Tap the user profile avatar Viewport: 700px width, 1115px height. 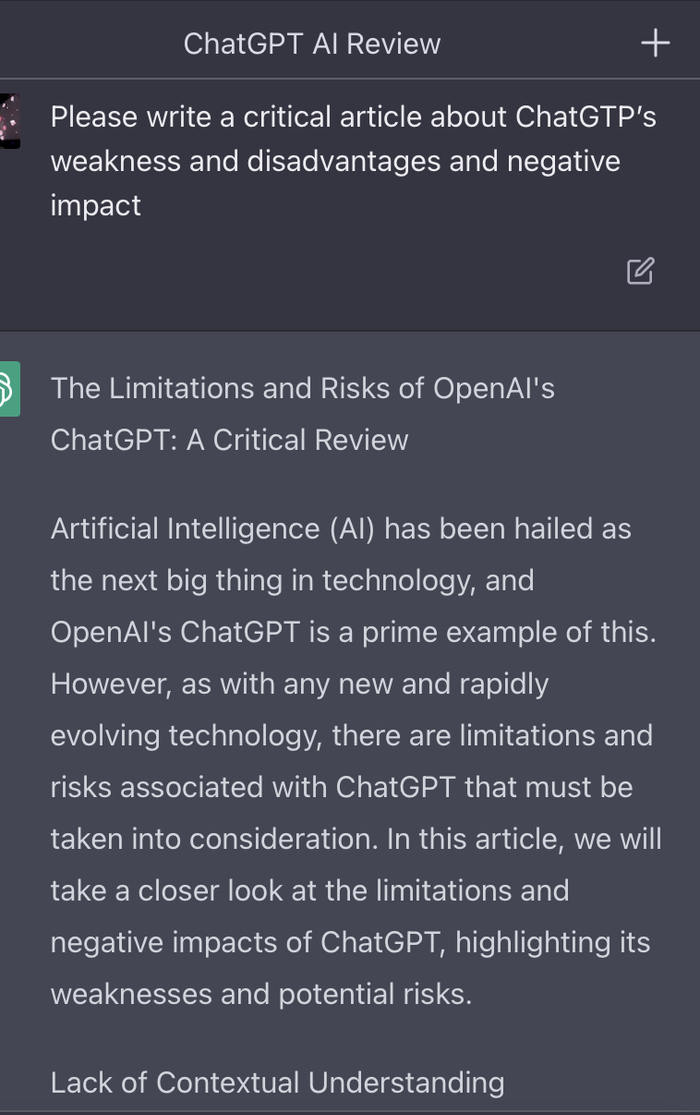[9, 121]
